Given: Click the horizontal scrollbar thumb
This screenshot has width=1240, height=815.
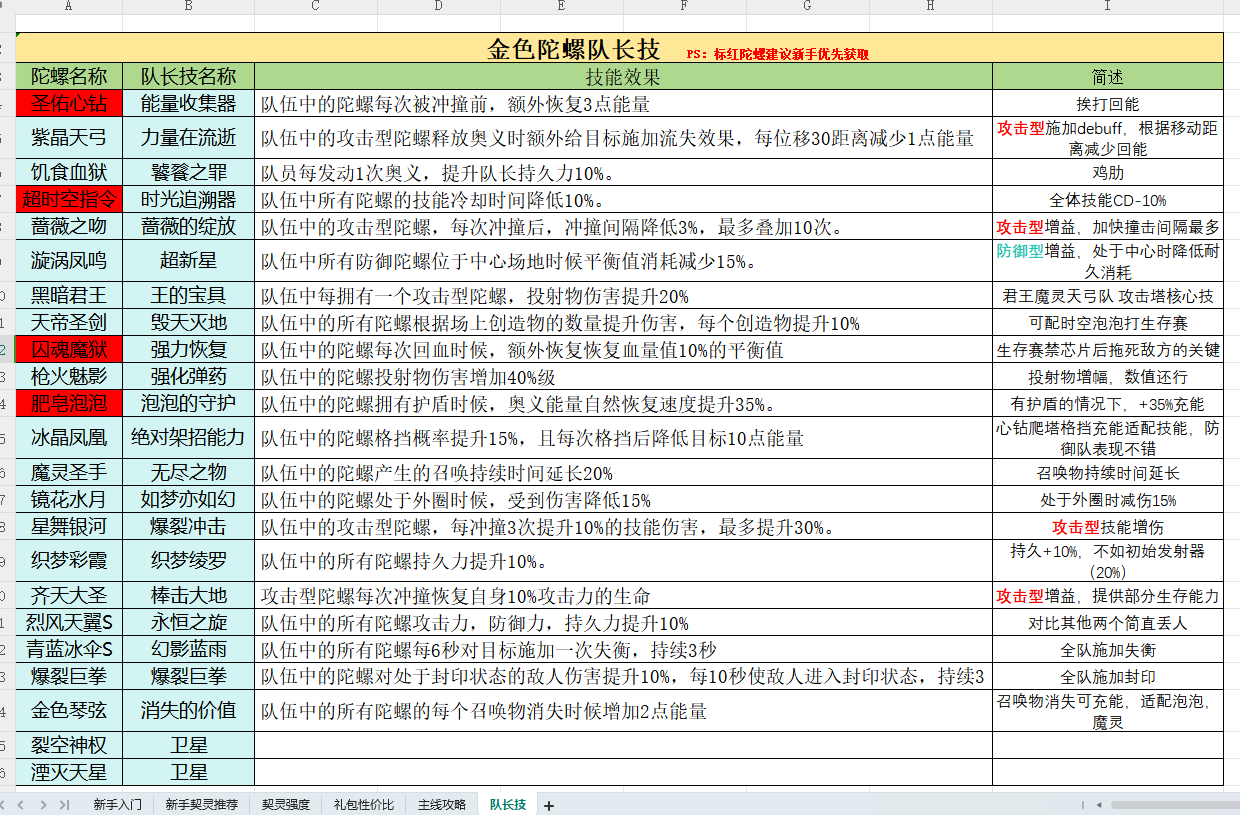Looking at the screenshot, I should (1175, 804).
